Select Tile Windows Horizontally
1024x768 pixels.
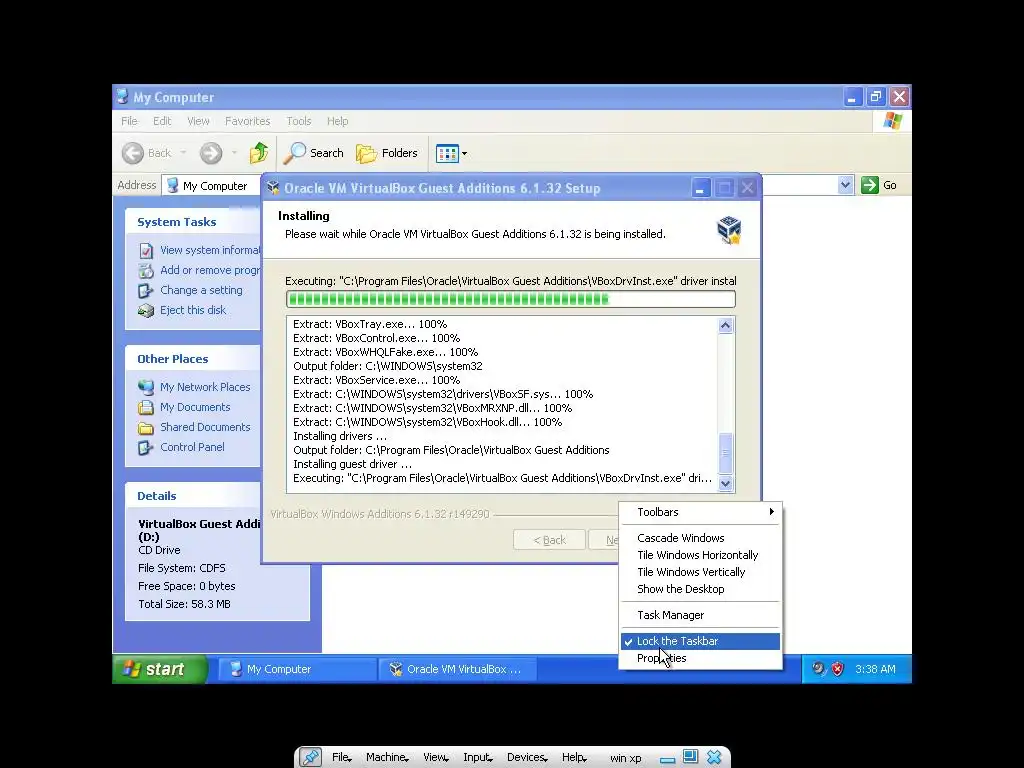[x=701, y=555]
